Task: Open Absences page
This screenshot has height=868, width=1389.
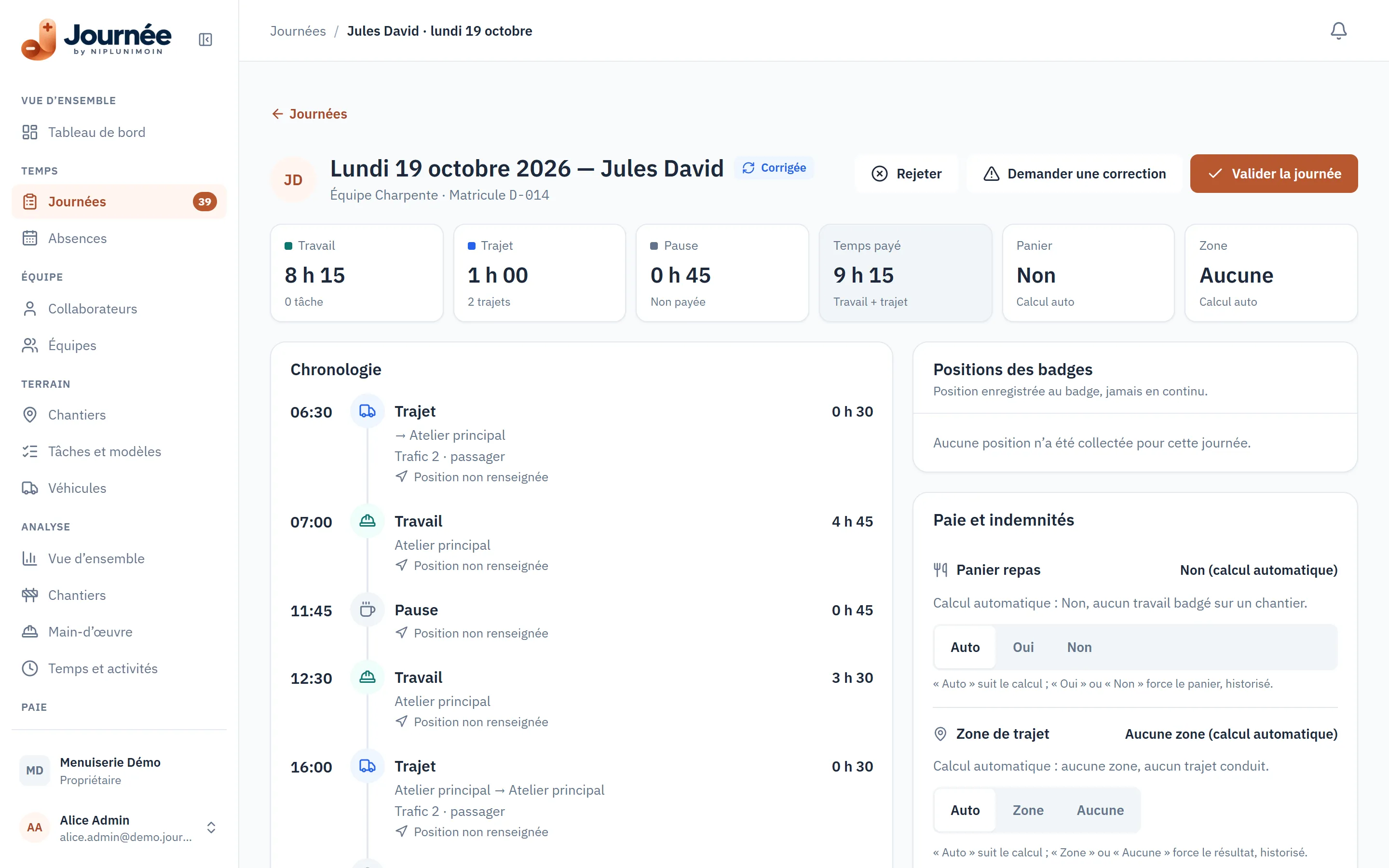Action: (x=119, y=238)
